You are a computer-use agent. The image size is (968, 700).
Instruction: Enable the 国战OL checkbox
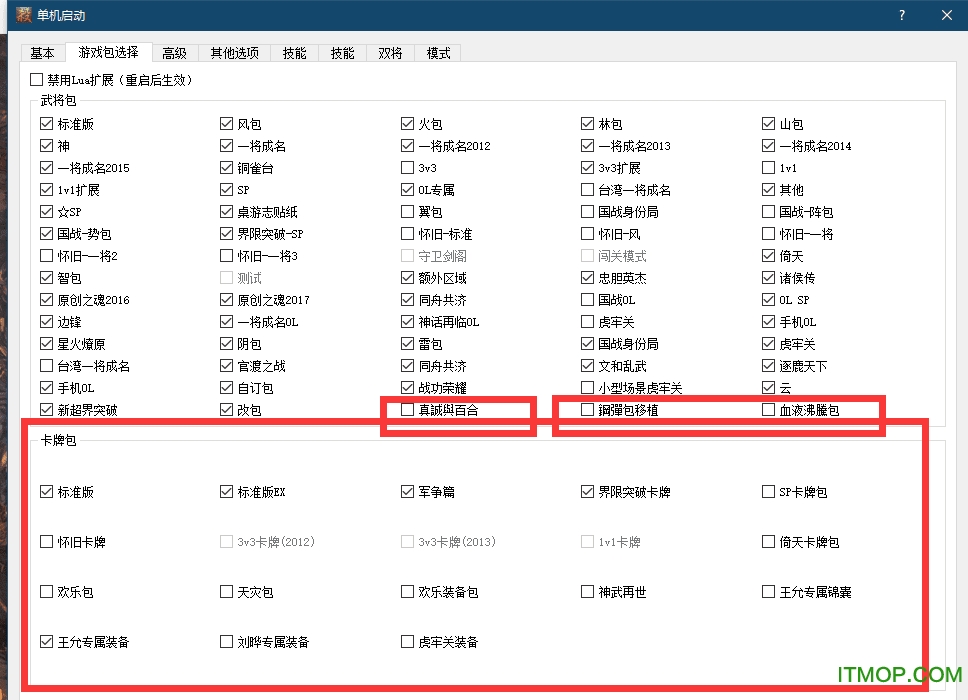(588, 300)
